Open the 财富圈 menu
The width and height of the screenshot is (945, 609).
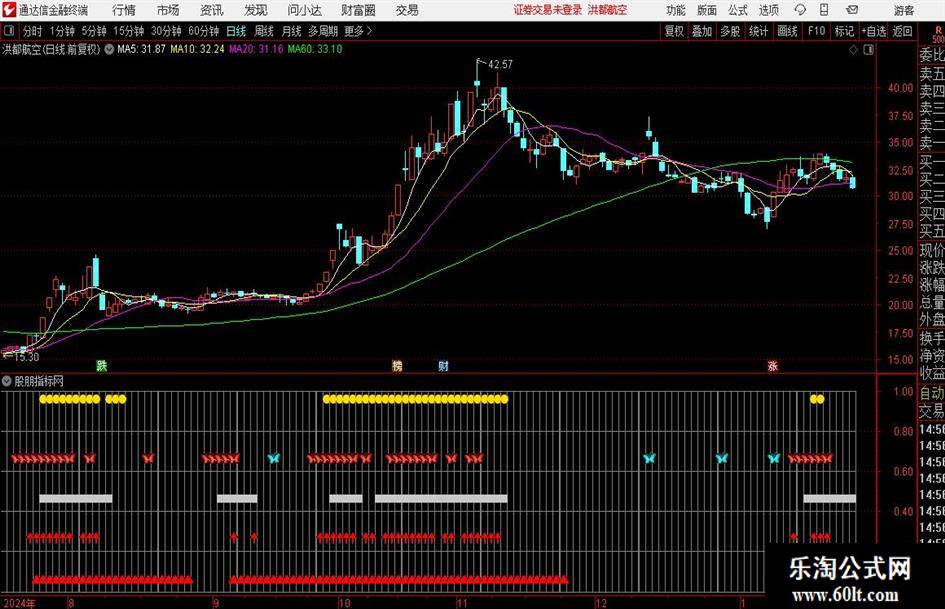click(358, 10)
